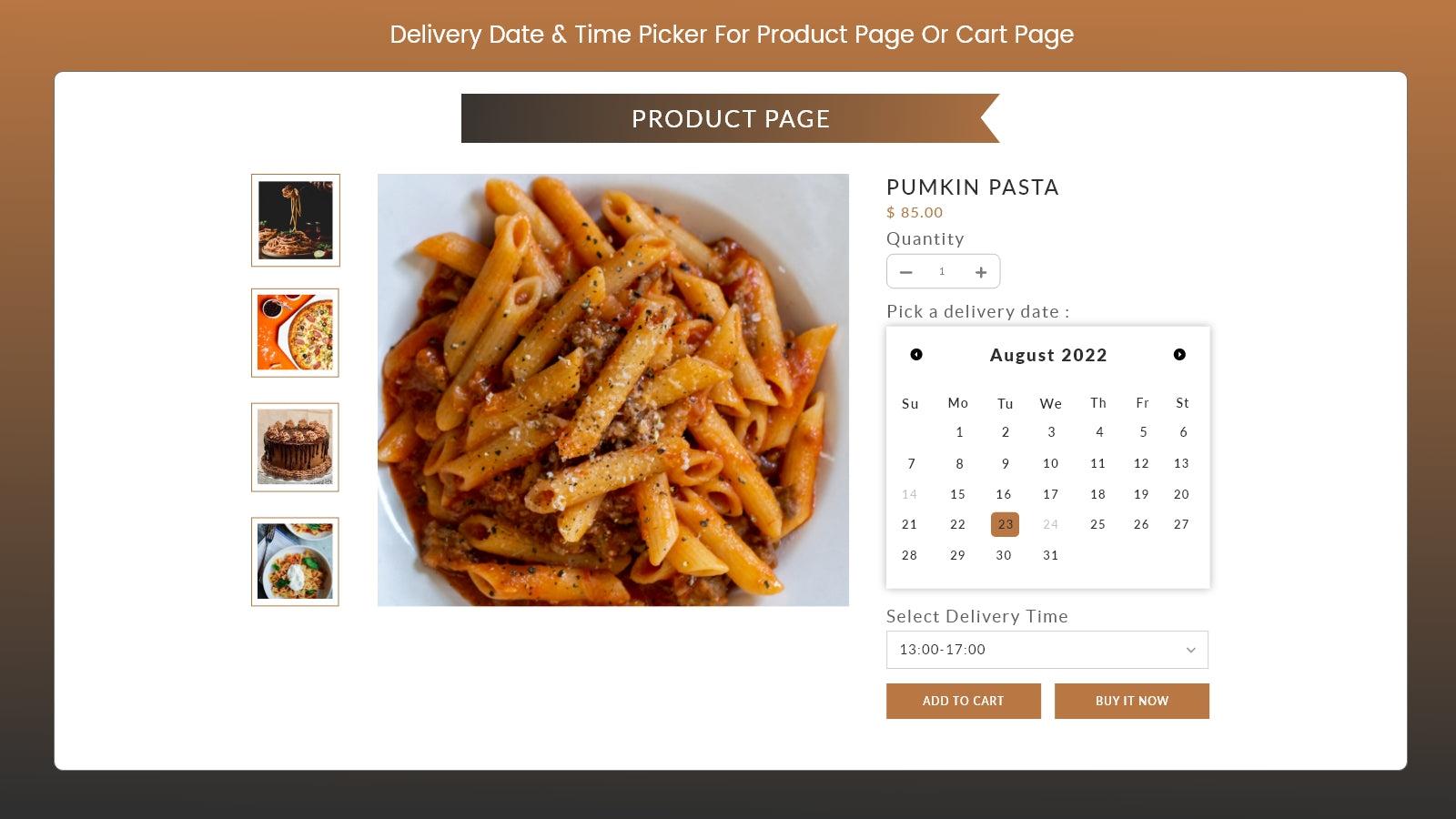The image size is (1456, 819).
Task: Click the ADD TO CART button
Action: point(963,701)
